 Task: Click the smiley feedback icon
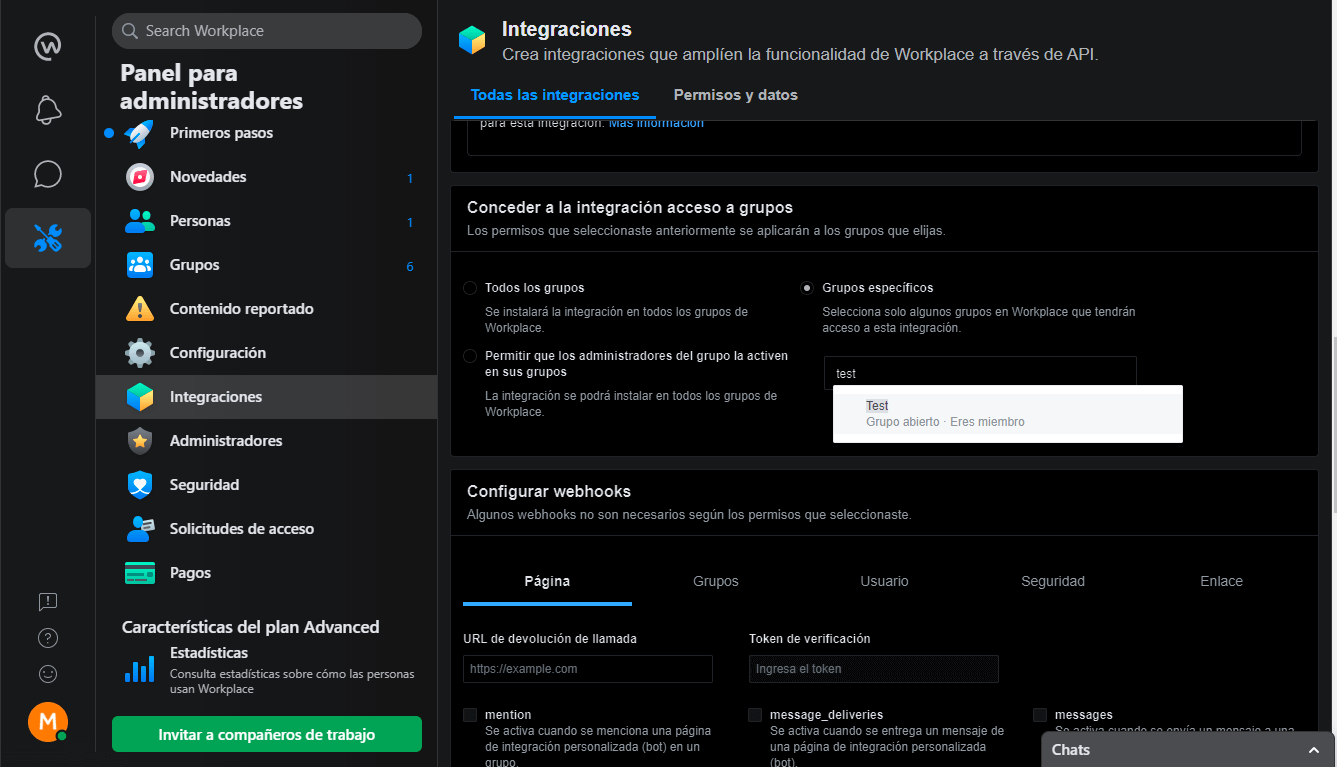pyautogui.click(x=48, y=674)
